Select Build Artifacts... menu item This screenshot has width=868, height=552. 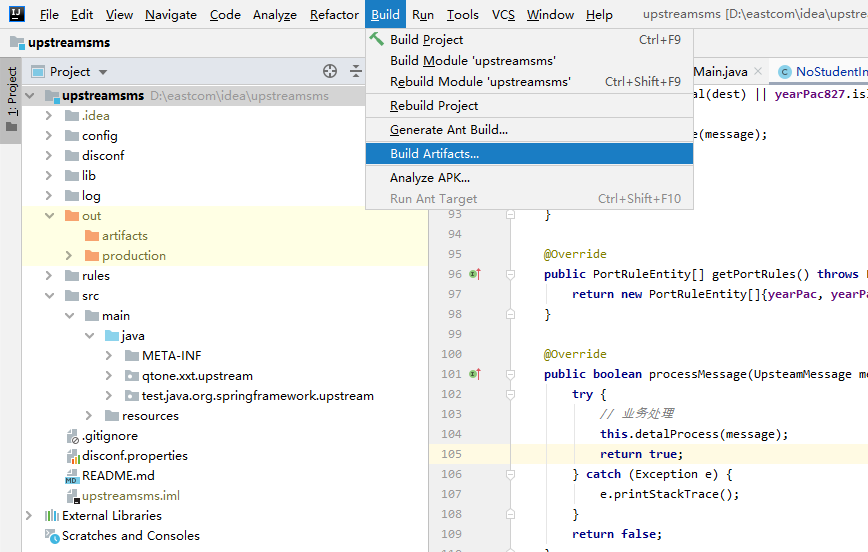pyautogui.click(x=529, y=153)
